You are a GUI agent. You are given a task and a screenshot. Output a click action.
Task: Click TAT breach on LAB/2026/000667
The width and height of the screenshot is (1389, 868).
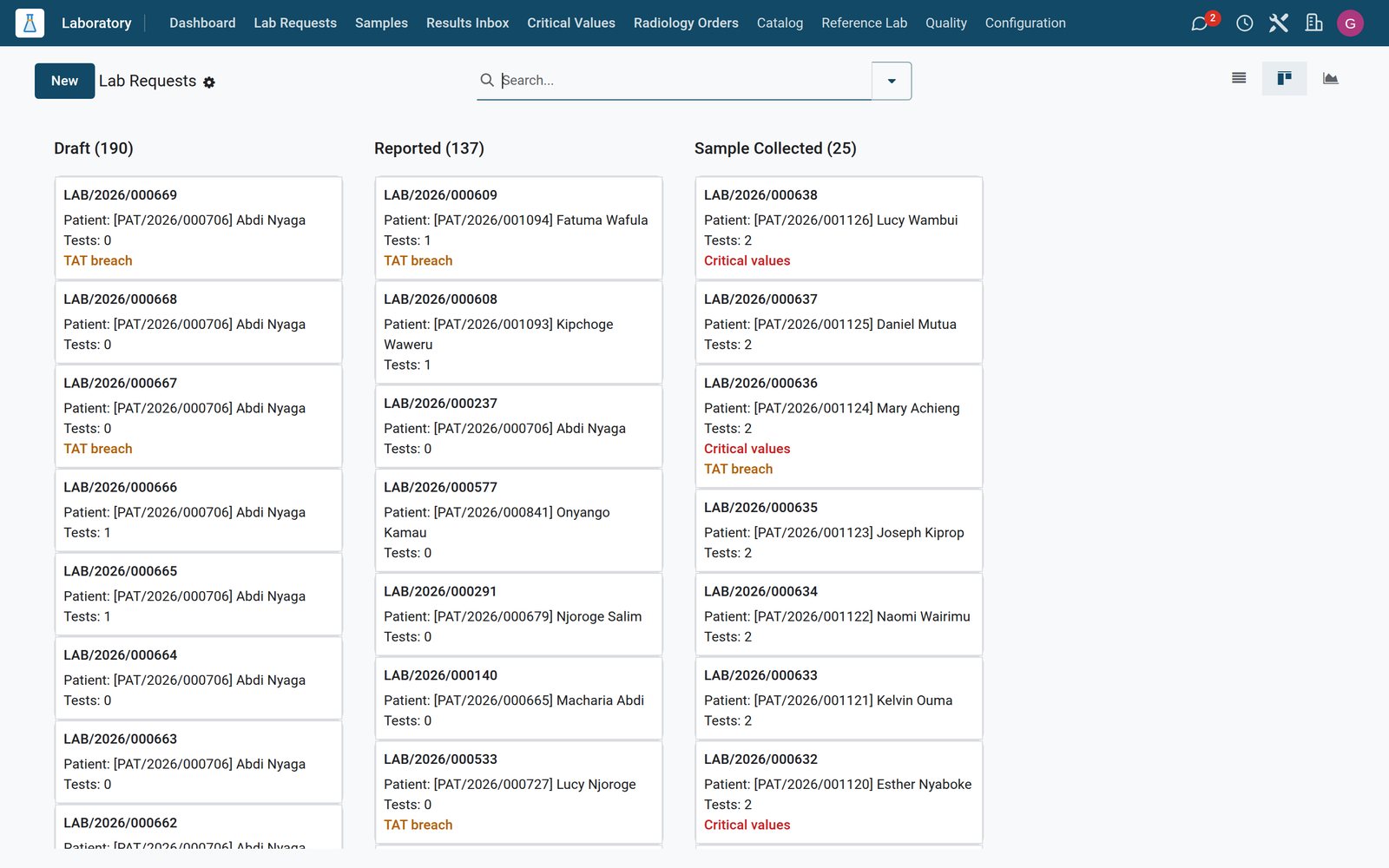98,449
